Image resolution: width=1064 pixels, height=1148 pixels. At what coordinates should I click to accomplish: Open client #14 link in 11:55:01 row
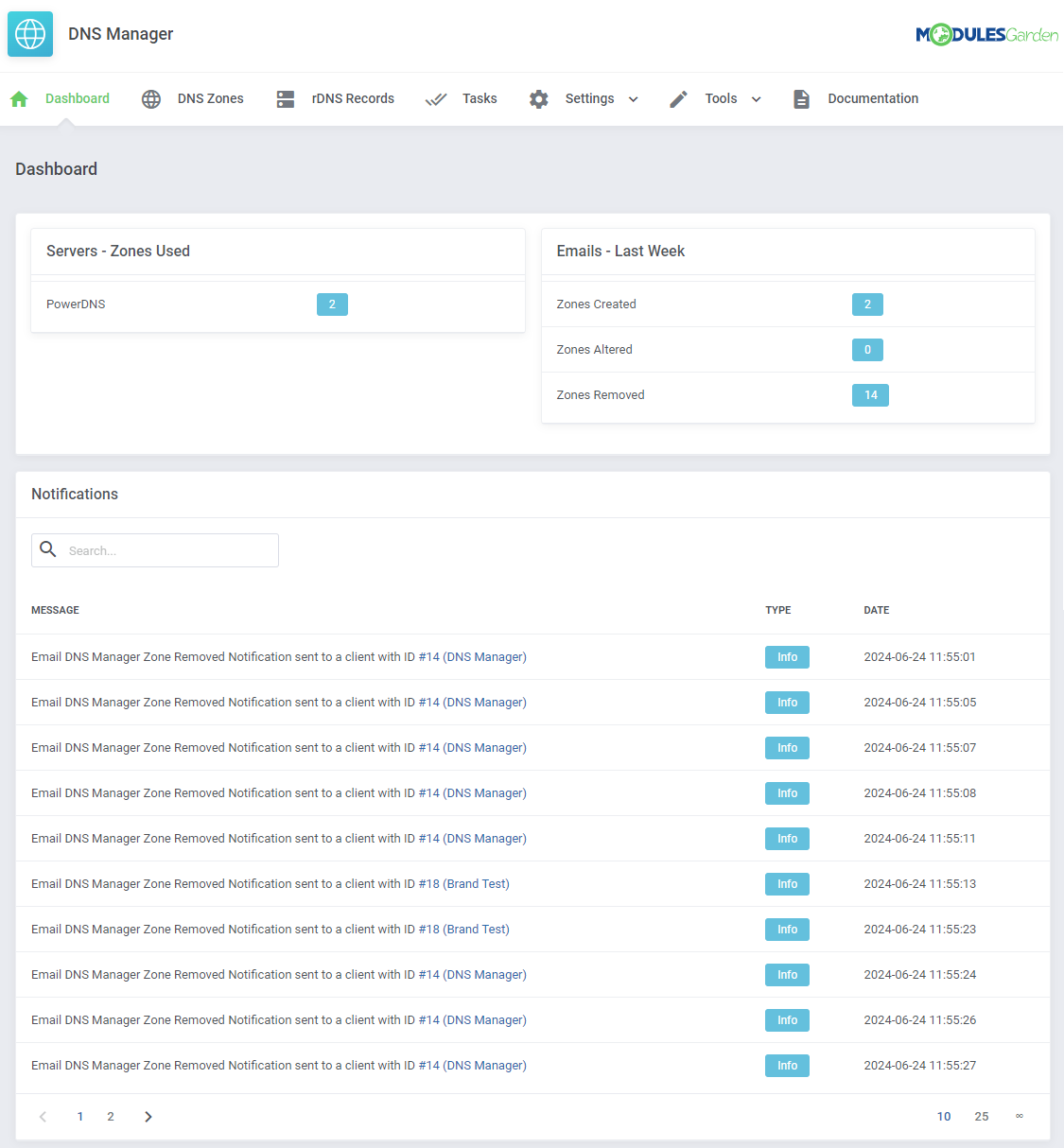472,657
